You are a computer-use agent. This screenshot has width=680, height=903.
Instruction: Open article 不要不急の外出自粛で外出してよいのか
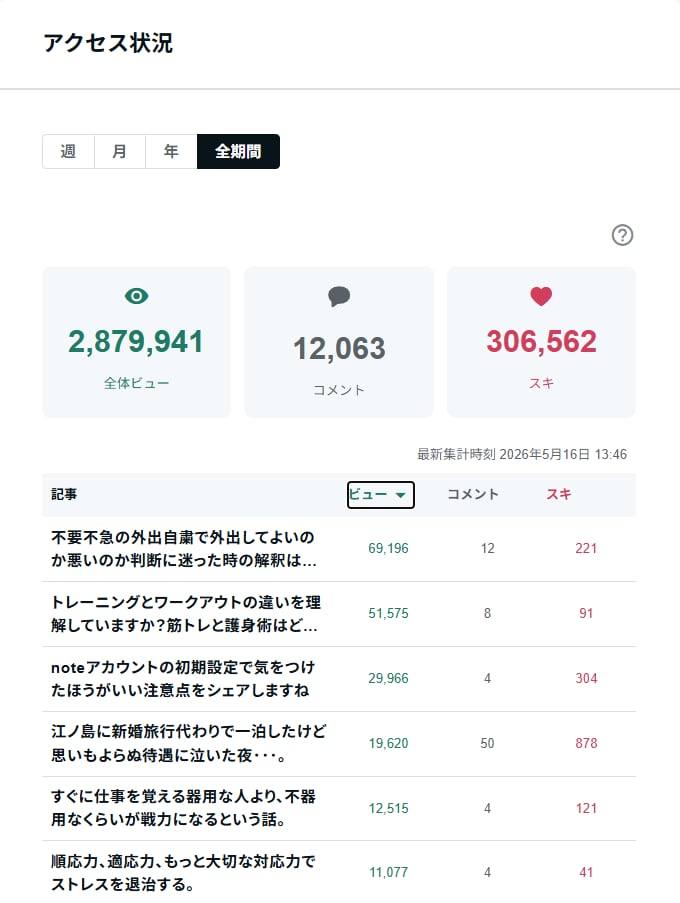coord(184,549)
